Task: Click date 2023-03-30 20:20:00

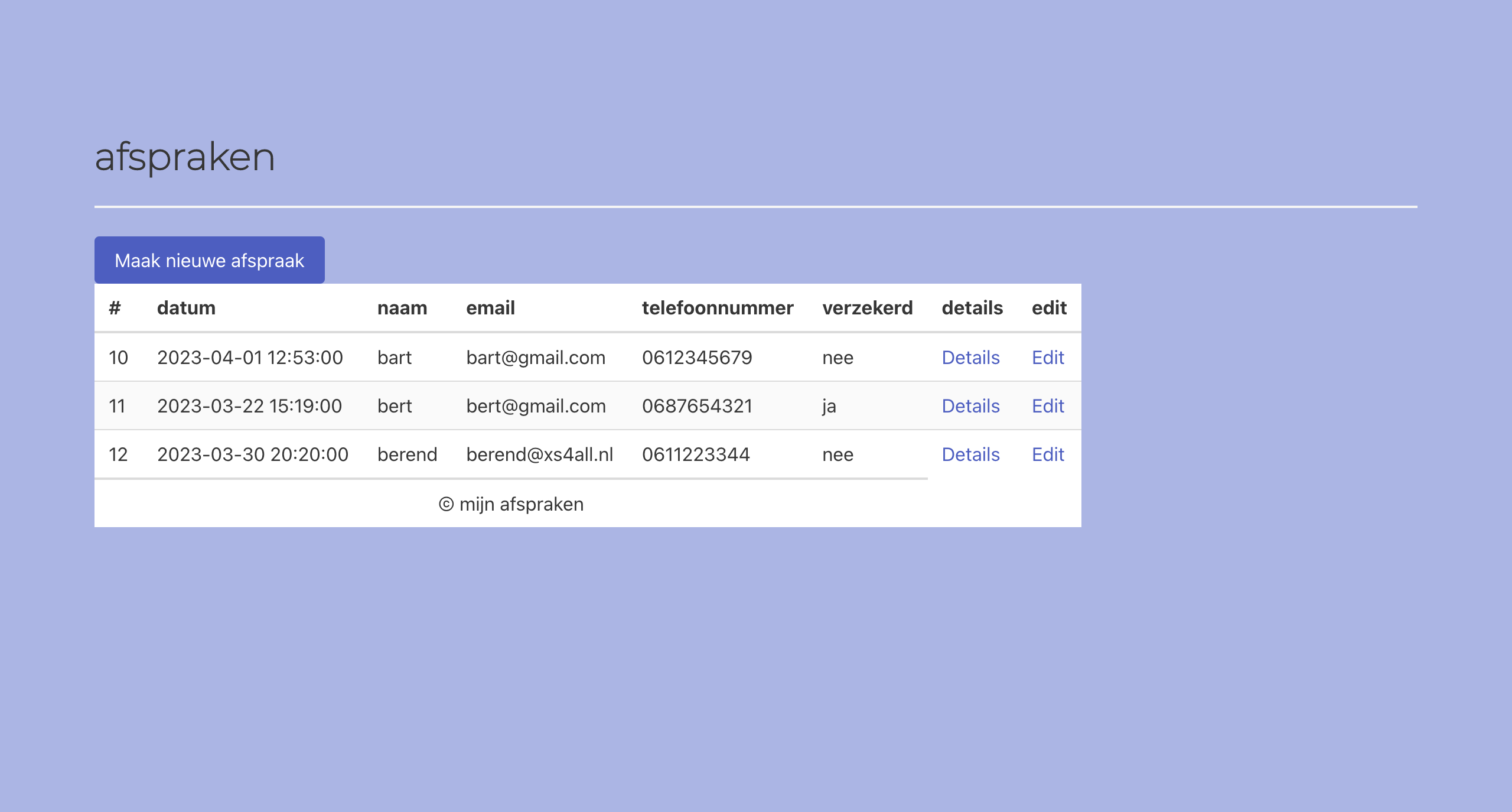Action: click(x=252, y=454)
